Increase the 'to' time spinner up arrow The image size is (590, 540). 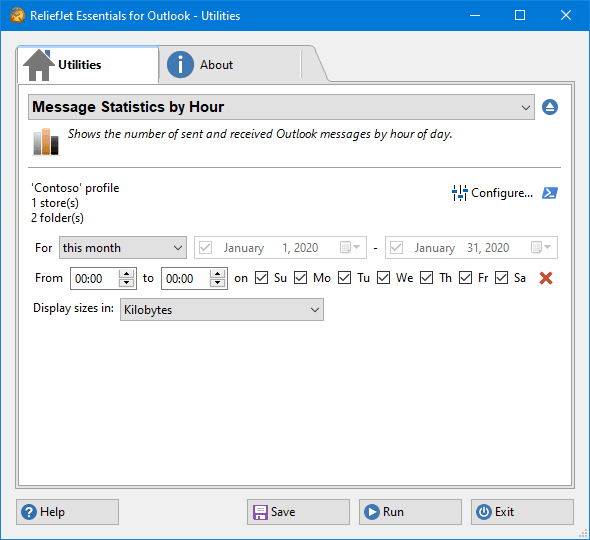click(x=217, y=274)
